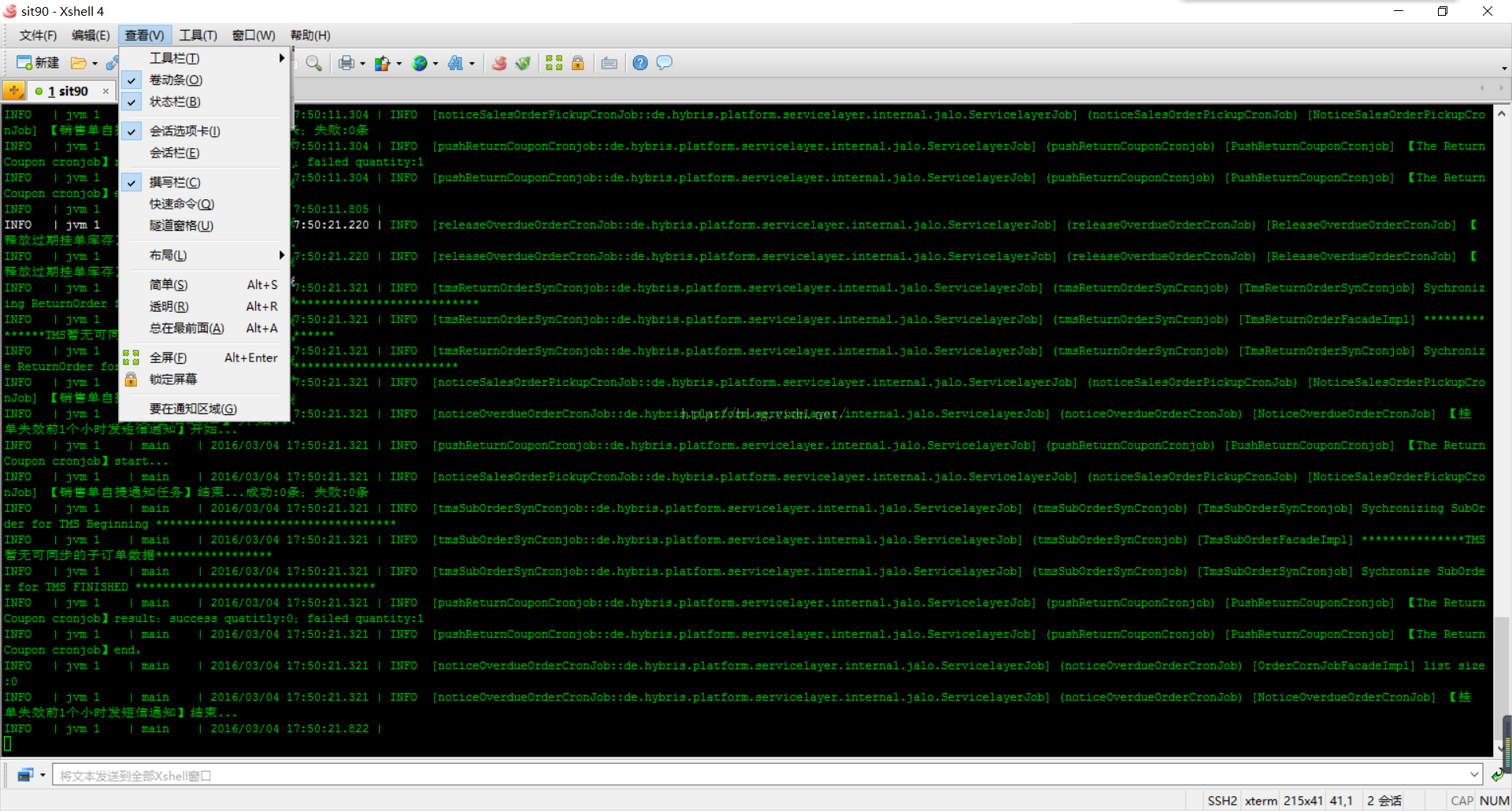The height and width of the screenshot is (811, 1512).
Task: Click the magnifier find icon
Action: point(313,63)
